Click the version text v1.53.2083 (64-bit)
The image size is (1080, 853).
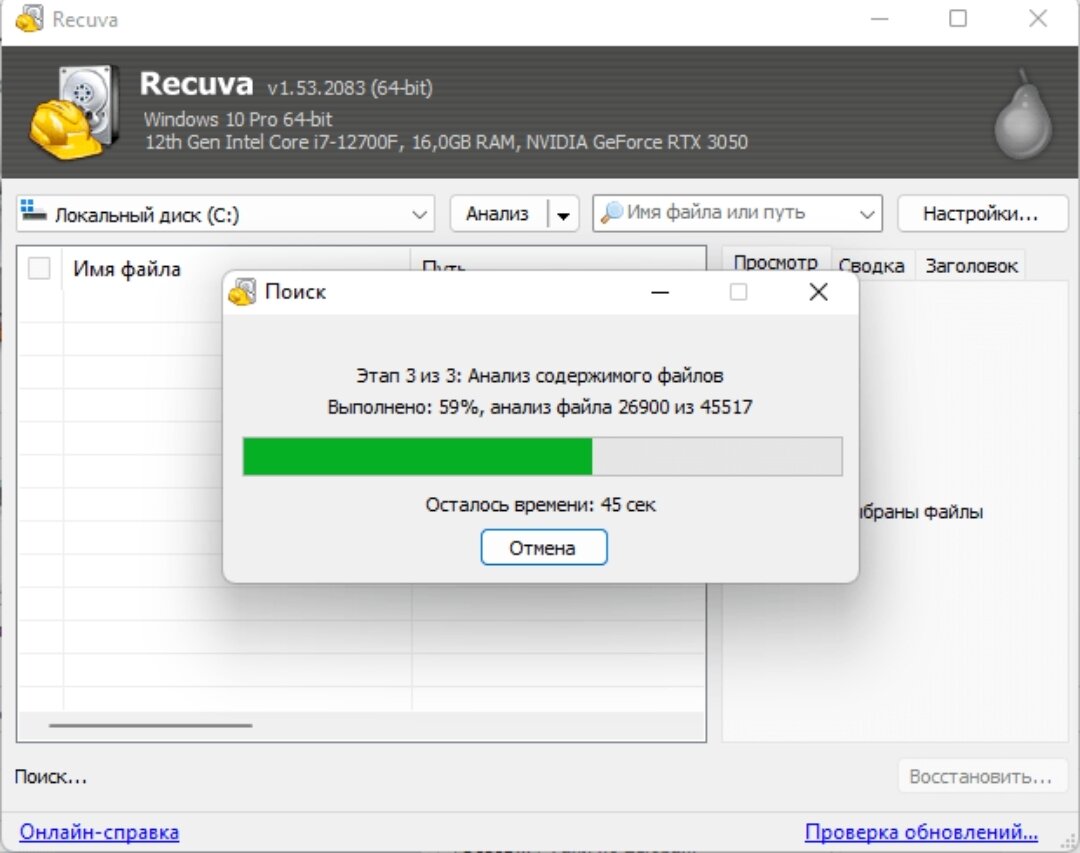pyautogui.click(x=350, y=88)
